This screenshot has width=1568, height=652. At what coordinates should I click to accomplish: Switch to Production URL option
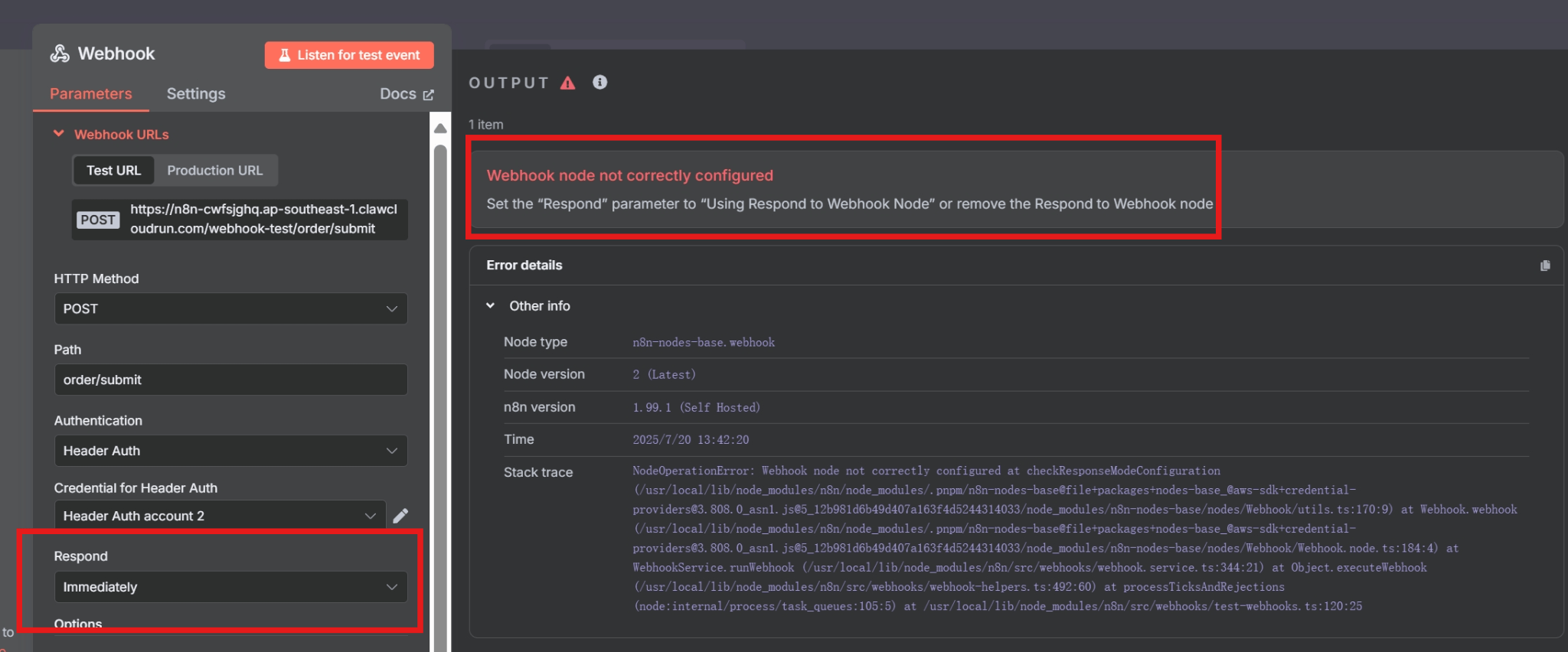(214, 171)
